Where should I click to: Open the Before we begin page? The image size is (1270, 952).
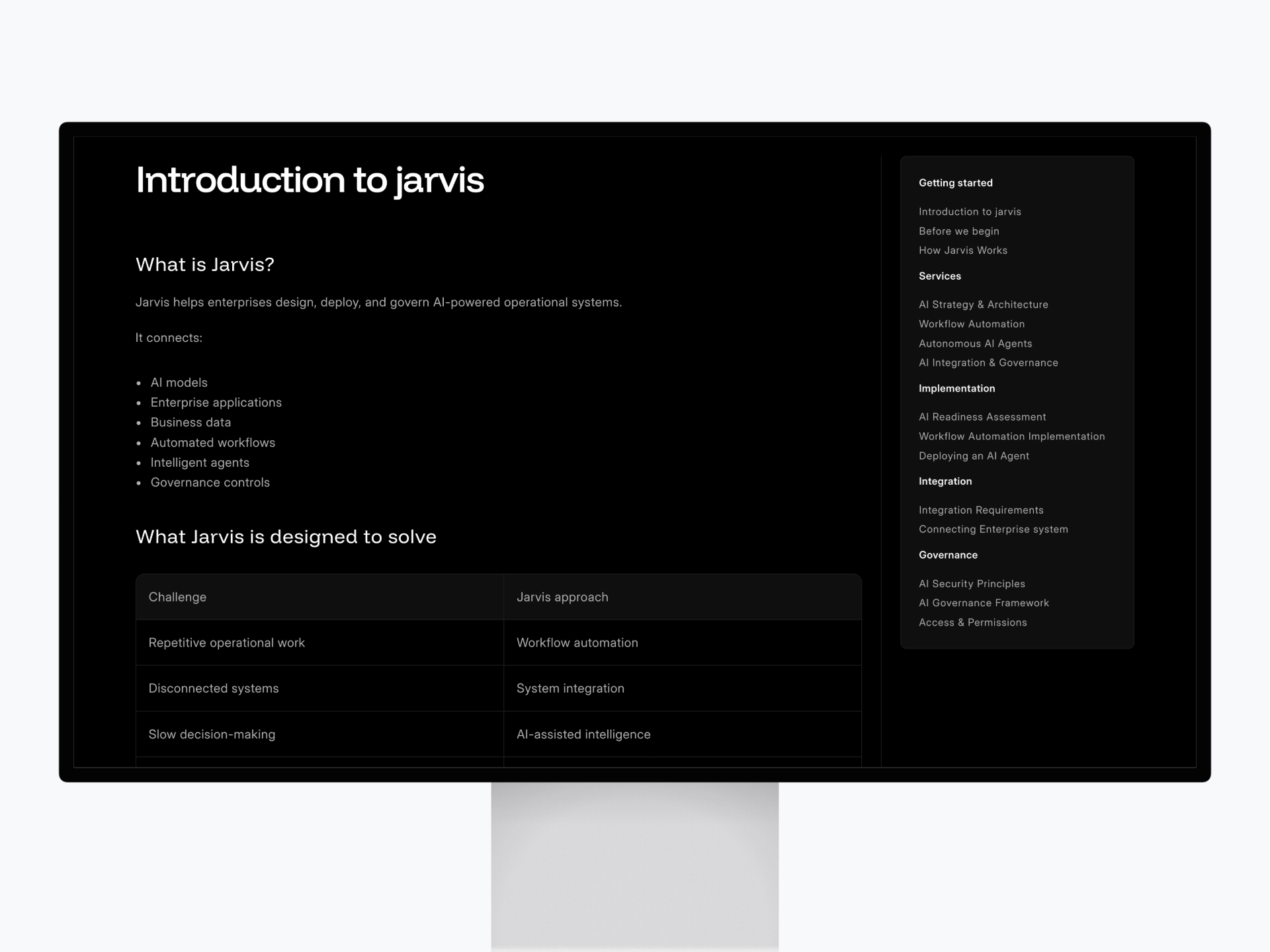959,231
